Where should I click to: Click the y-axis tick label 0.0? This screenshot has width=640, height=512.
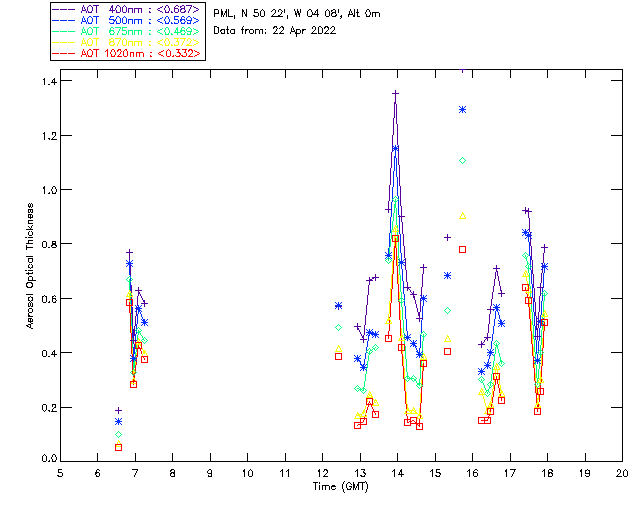tap(47, 461)
